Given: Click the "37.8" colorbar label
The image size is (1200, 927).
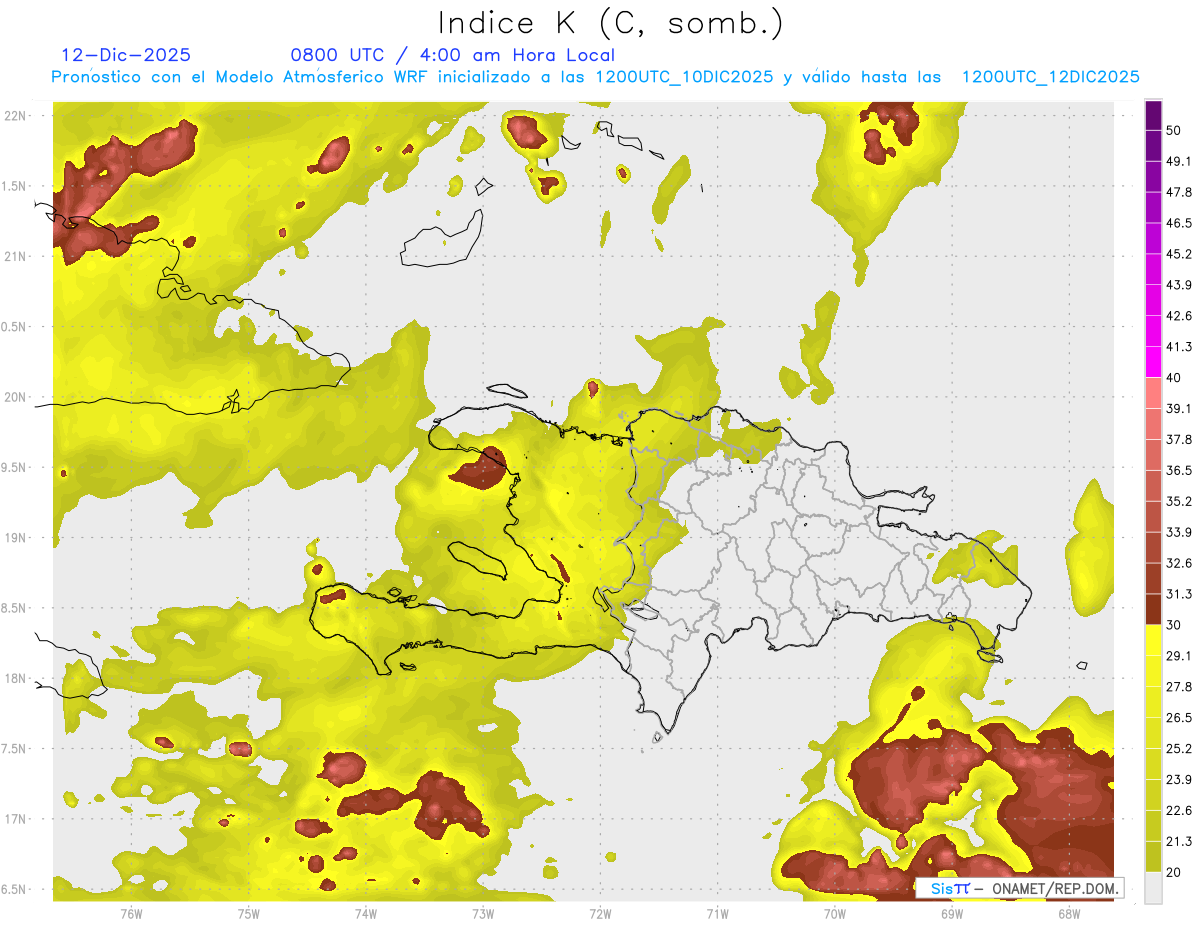Looking at the screenshot, I should (1179, 439).
